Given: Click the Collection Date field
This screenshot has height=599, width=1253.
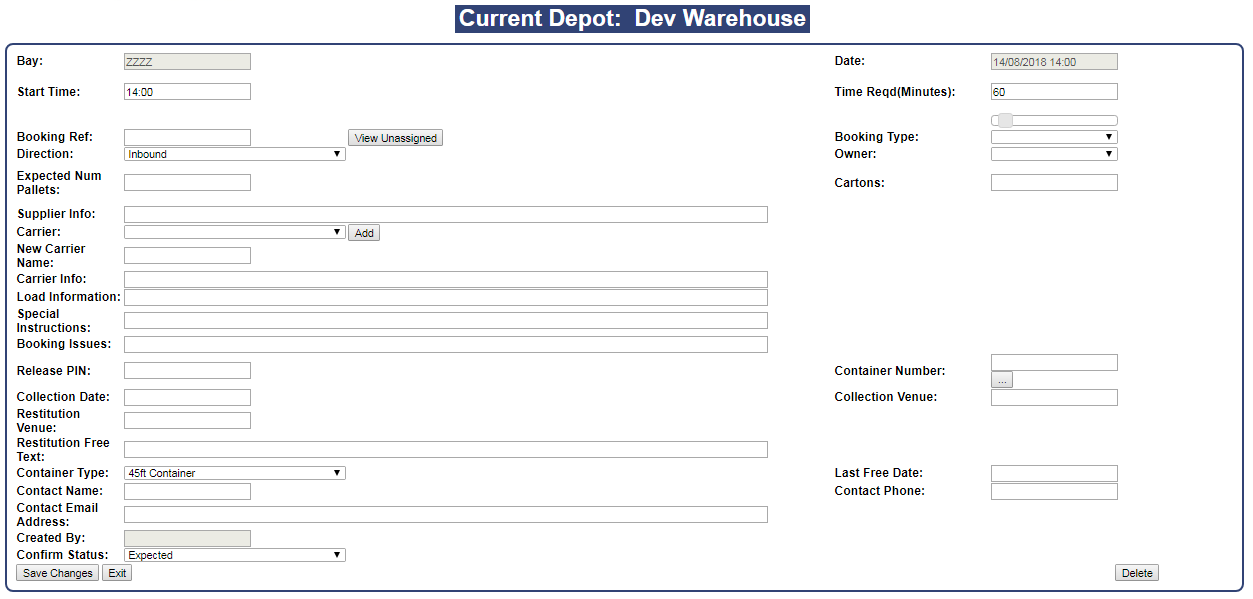Looking at the screenshot, I should coord(187,397).
